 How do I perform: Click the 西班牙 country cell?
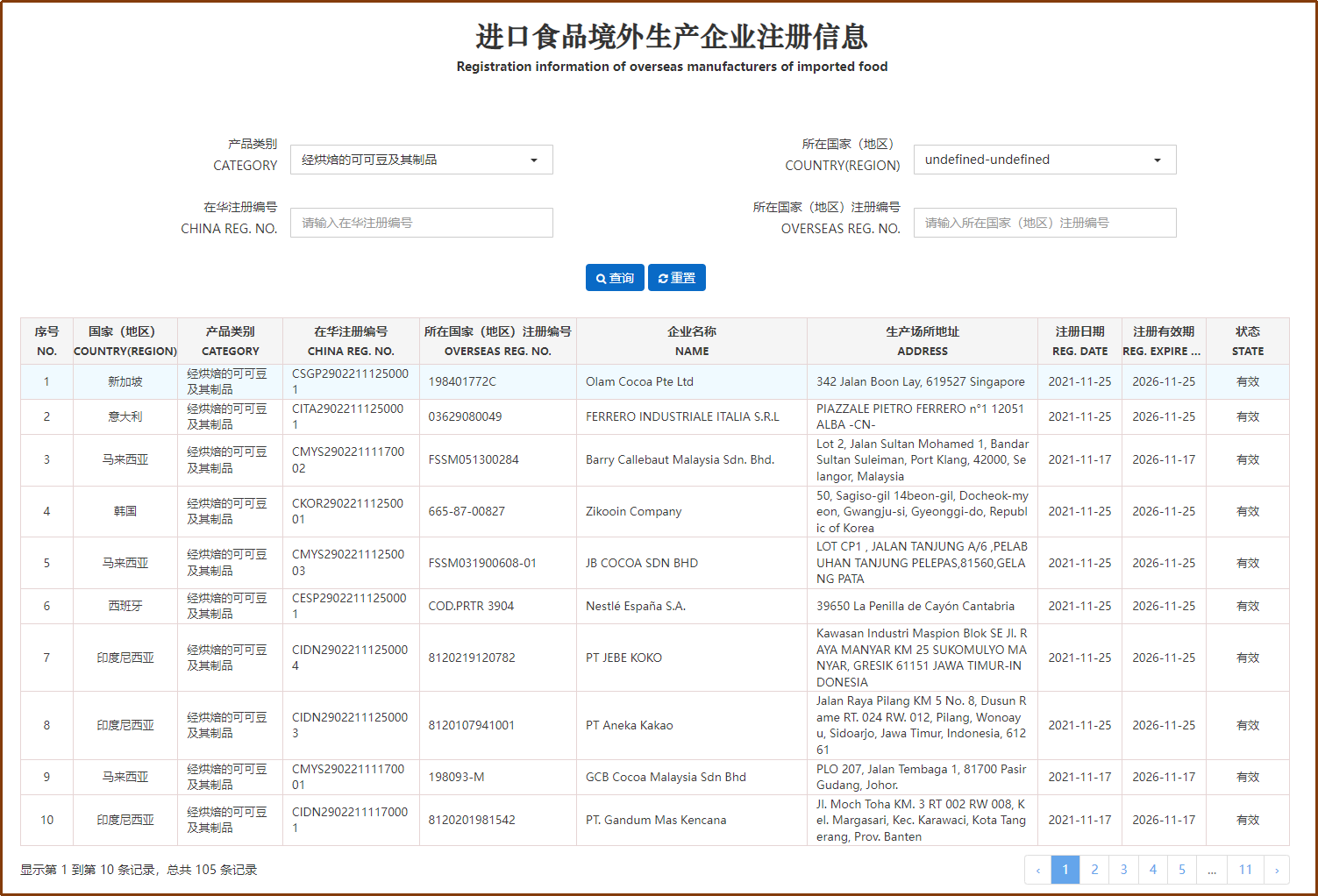(125, 606)
